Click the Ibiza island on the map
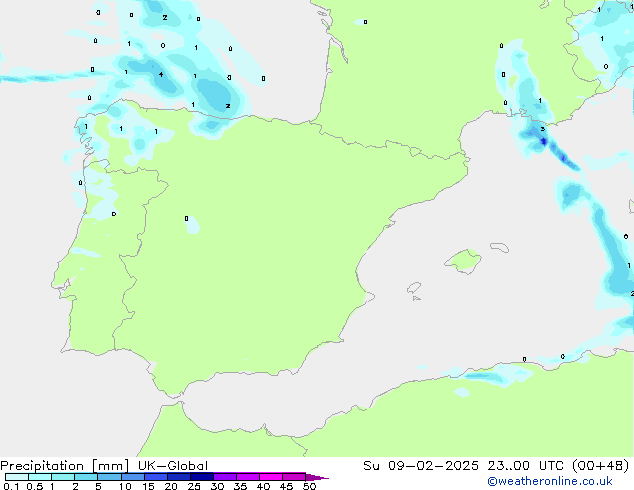Screen dimensions: 634x490 [x=414, y=288]
